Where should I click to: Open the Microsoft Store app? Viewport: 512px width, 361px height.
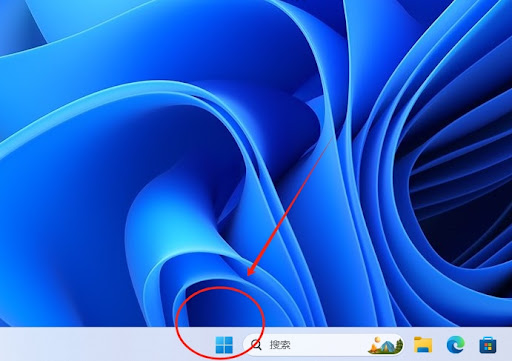tap(488, 345)
